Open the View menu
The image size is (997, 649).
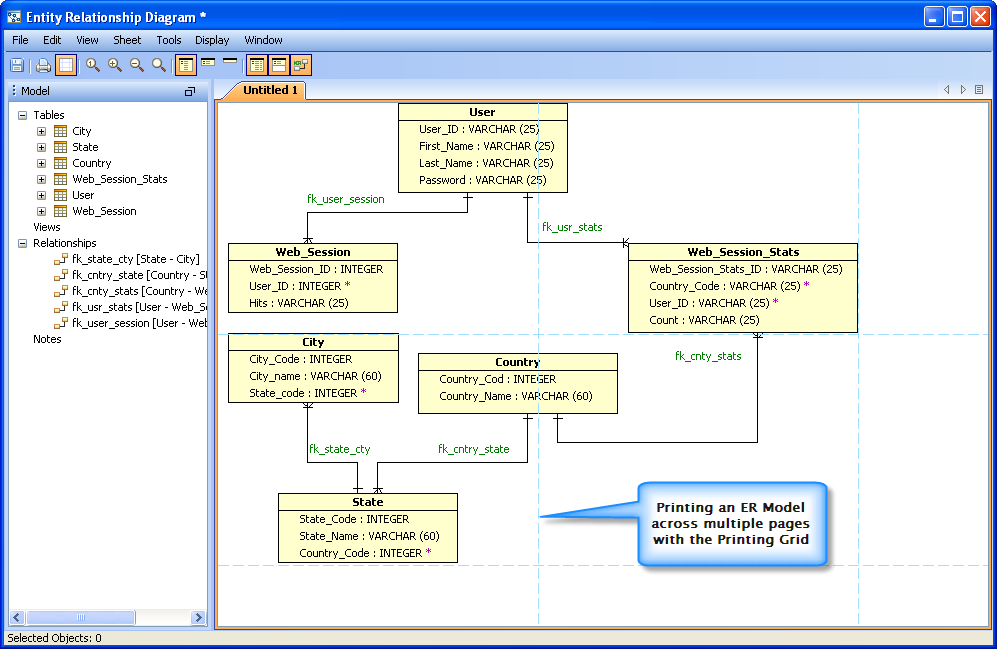[x=87, y=40]
